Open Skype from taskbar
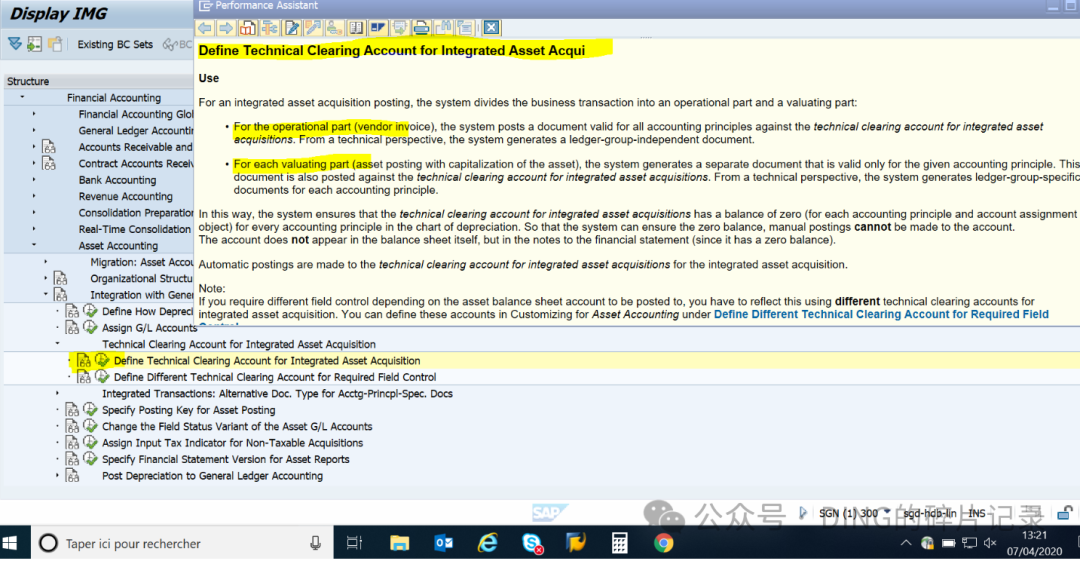1080x561 pixels. [x=532, y=543]
